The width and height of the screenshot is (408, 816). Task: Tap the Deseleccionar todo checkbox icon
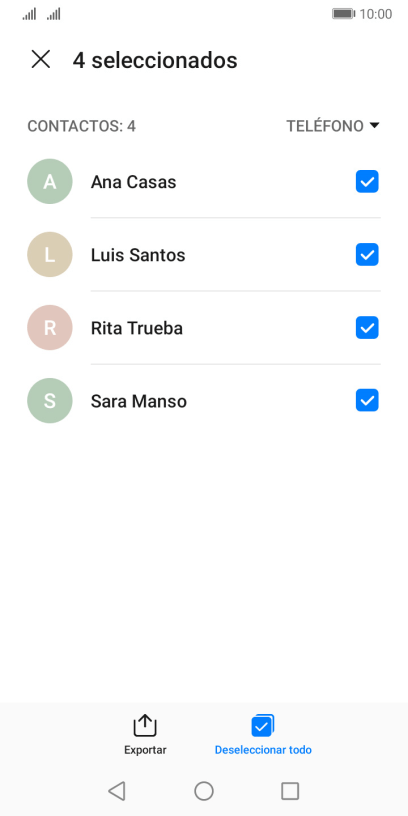pos(263,726)
